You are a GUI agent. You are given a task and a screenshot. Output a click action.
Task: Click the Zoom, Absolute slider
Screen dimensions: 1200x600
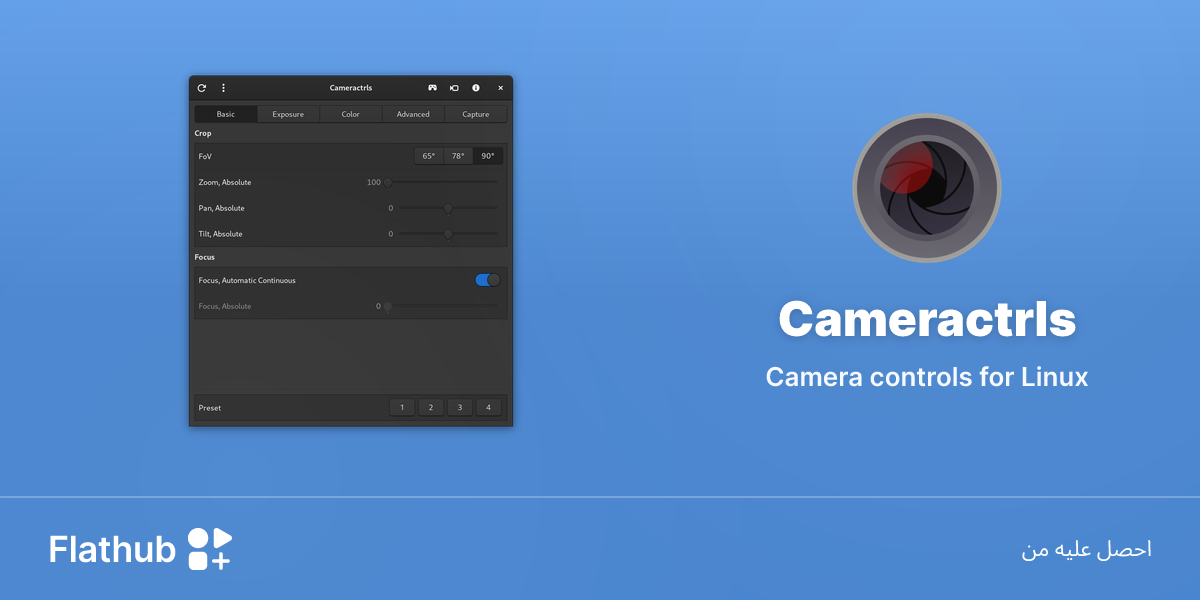442,182
